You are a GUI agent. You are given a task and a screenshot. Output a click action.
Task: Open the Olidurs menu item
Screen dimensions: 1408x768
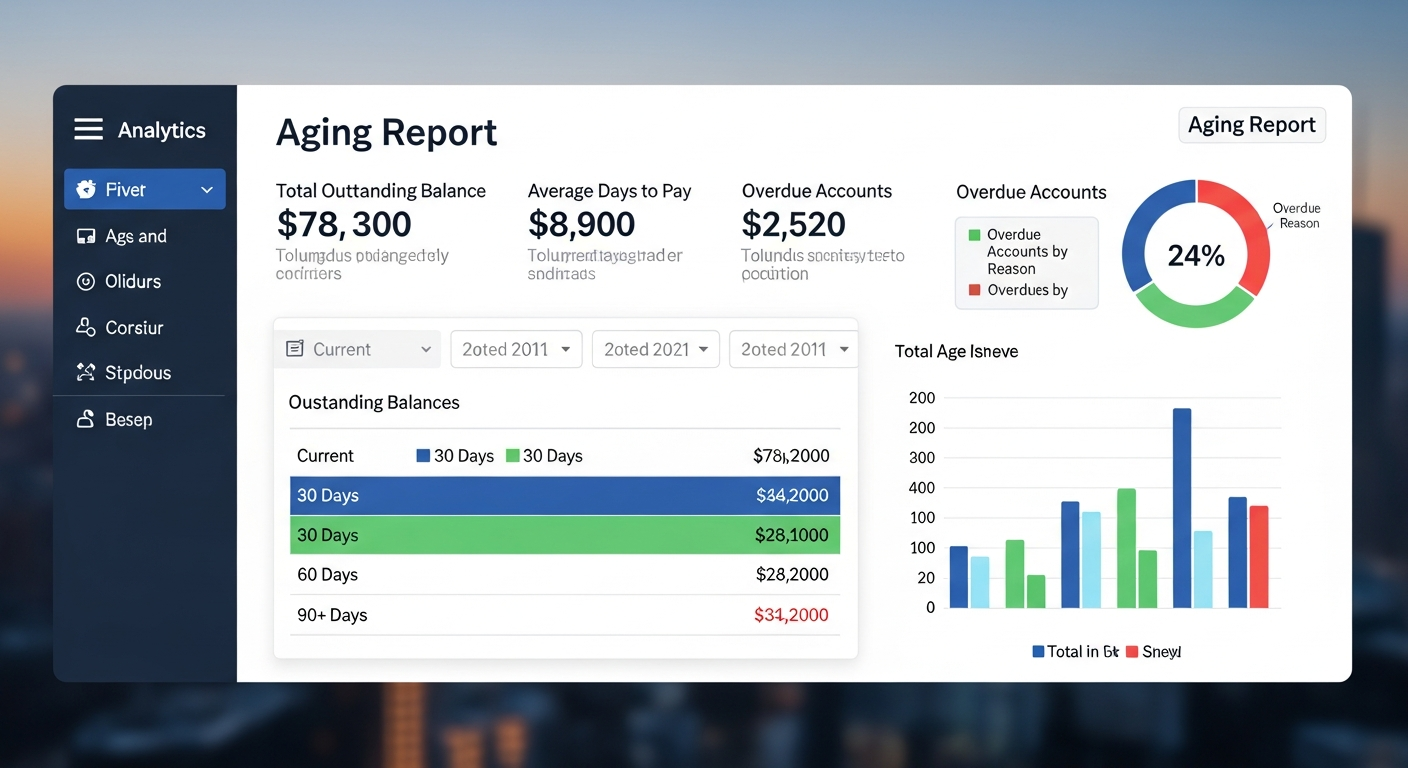pyautogui.click(x=133, y=282)
